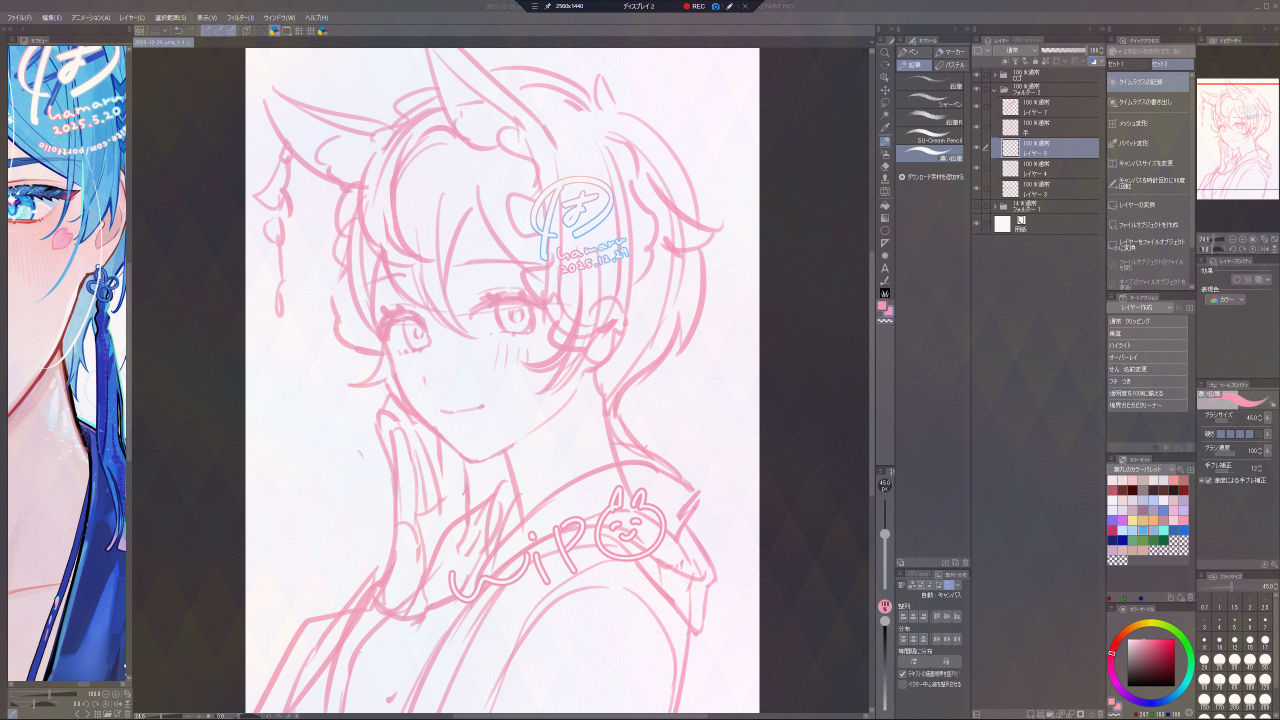Select the Eraser tool

pos(885,166)
